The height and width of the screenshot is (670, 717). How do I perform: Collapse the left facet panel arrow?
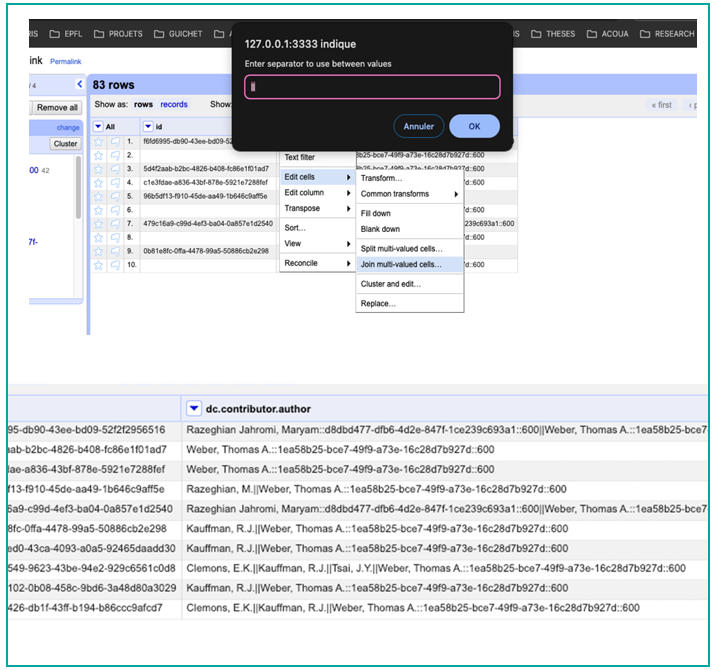(80, 85)
